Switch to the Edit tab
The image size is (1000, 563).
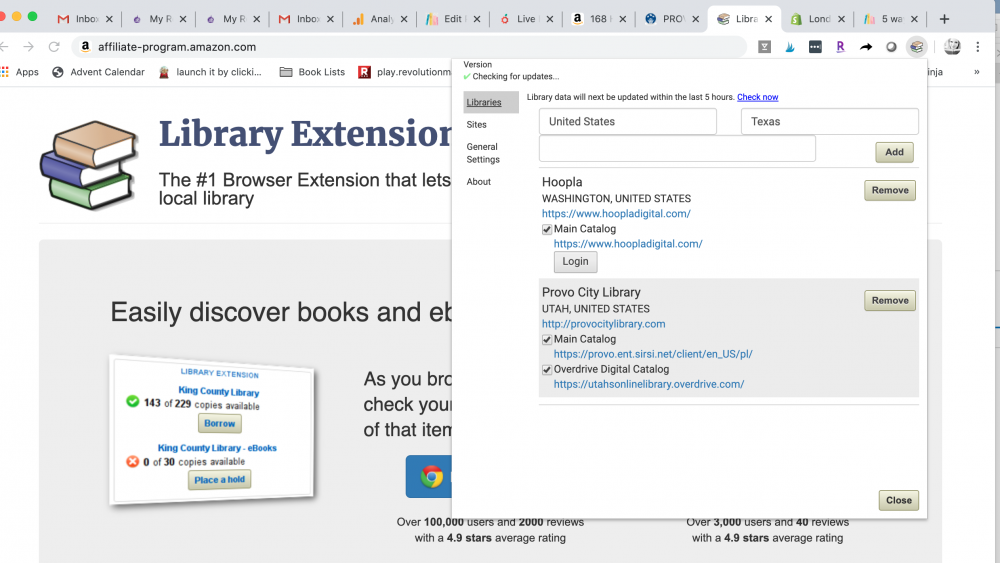[x=453, y=19]
